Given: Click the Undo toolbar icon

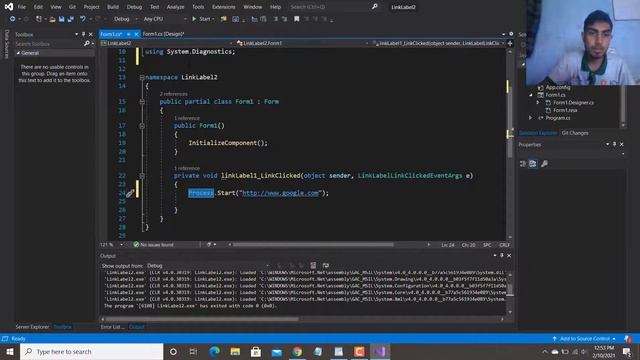Looking at the screenshot, I should coord(83,19).
